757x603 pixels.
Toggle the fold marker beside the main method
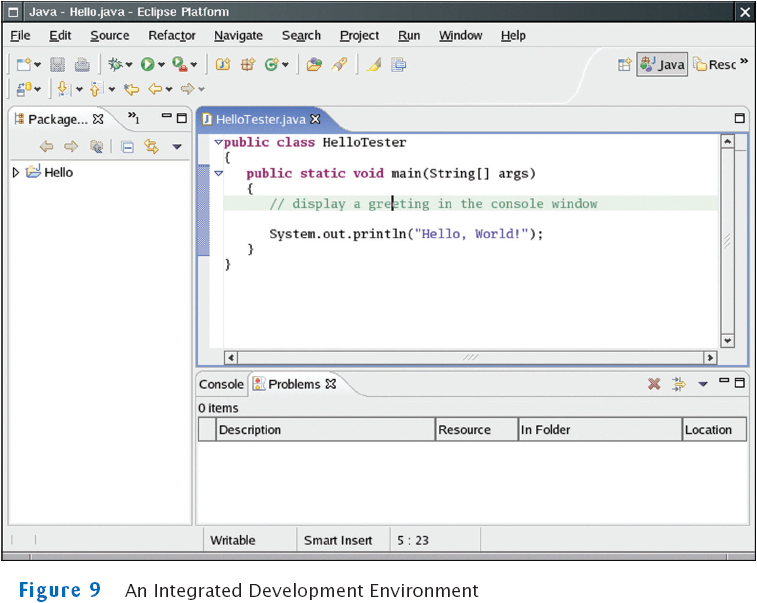(218, 173)
